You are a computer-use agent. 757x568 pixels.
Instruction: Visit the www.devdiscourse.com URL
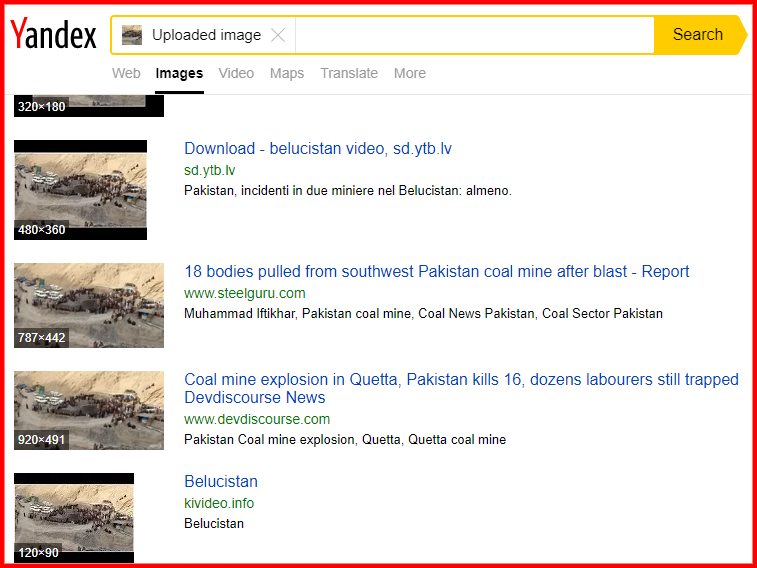click(257, 419)
